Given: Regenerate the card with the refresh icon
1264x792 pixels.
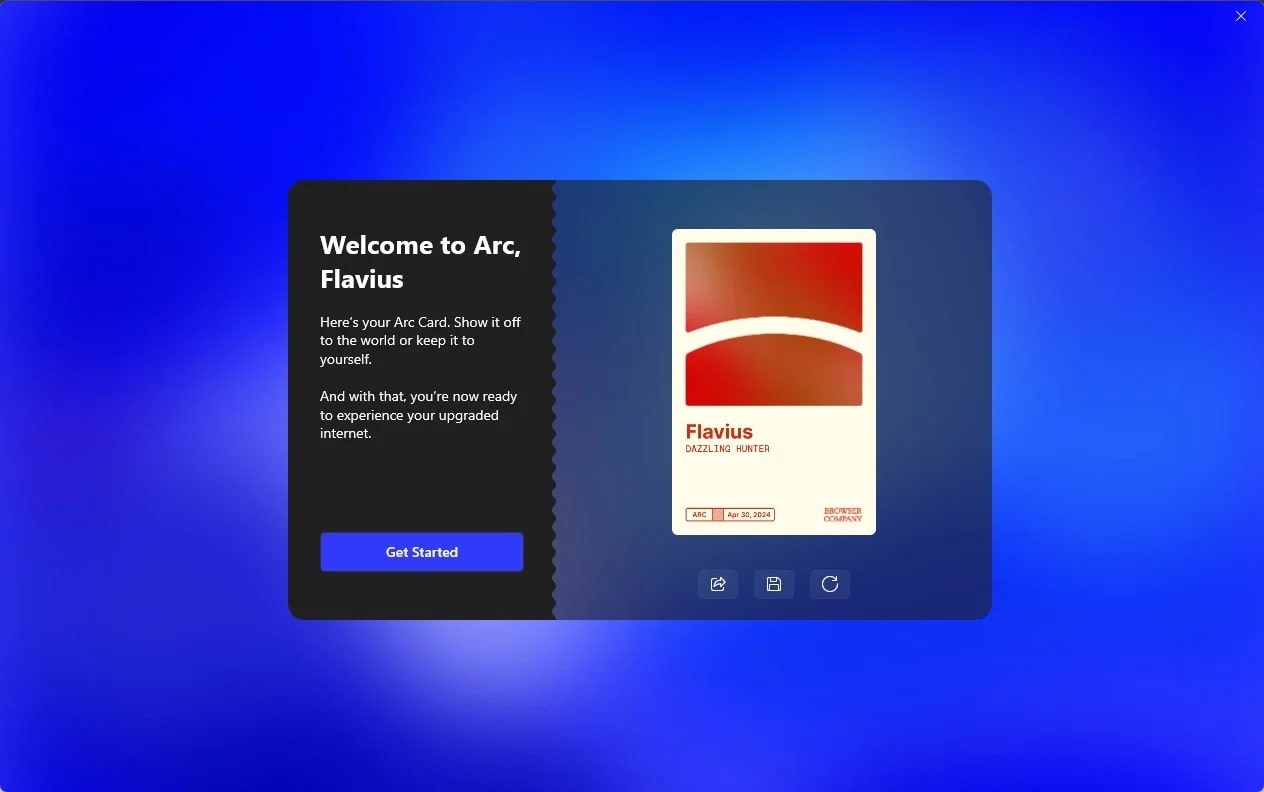Looking at the screenshot, I should coord(830,584).
